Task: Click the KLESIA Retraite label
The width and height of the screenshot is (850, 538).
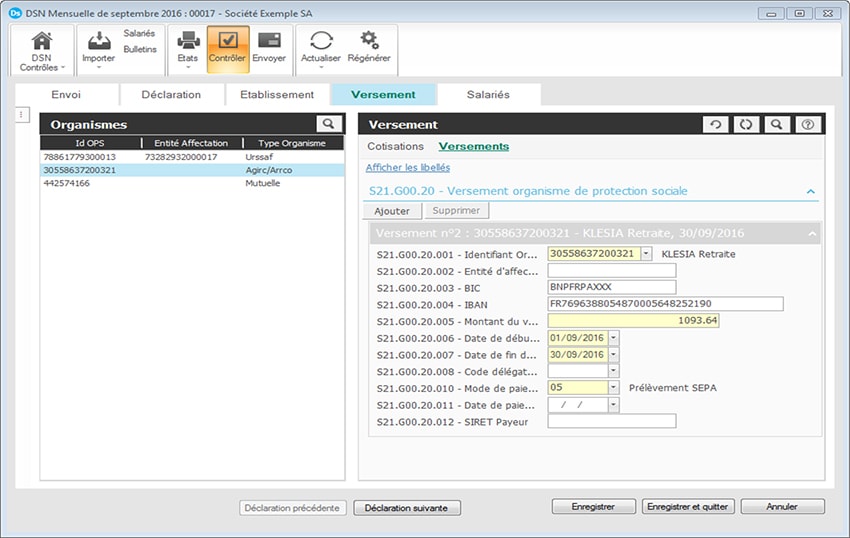Action: (x=699, y=254)
